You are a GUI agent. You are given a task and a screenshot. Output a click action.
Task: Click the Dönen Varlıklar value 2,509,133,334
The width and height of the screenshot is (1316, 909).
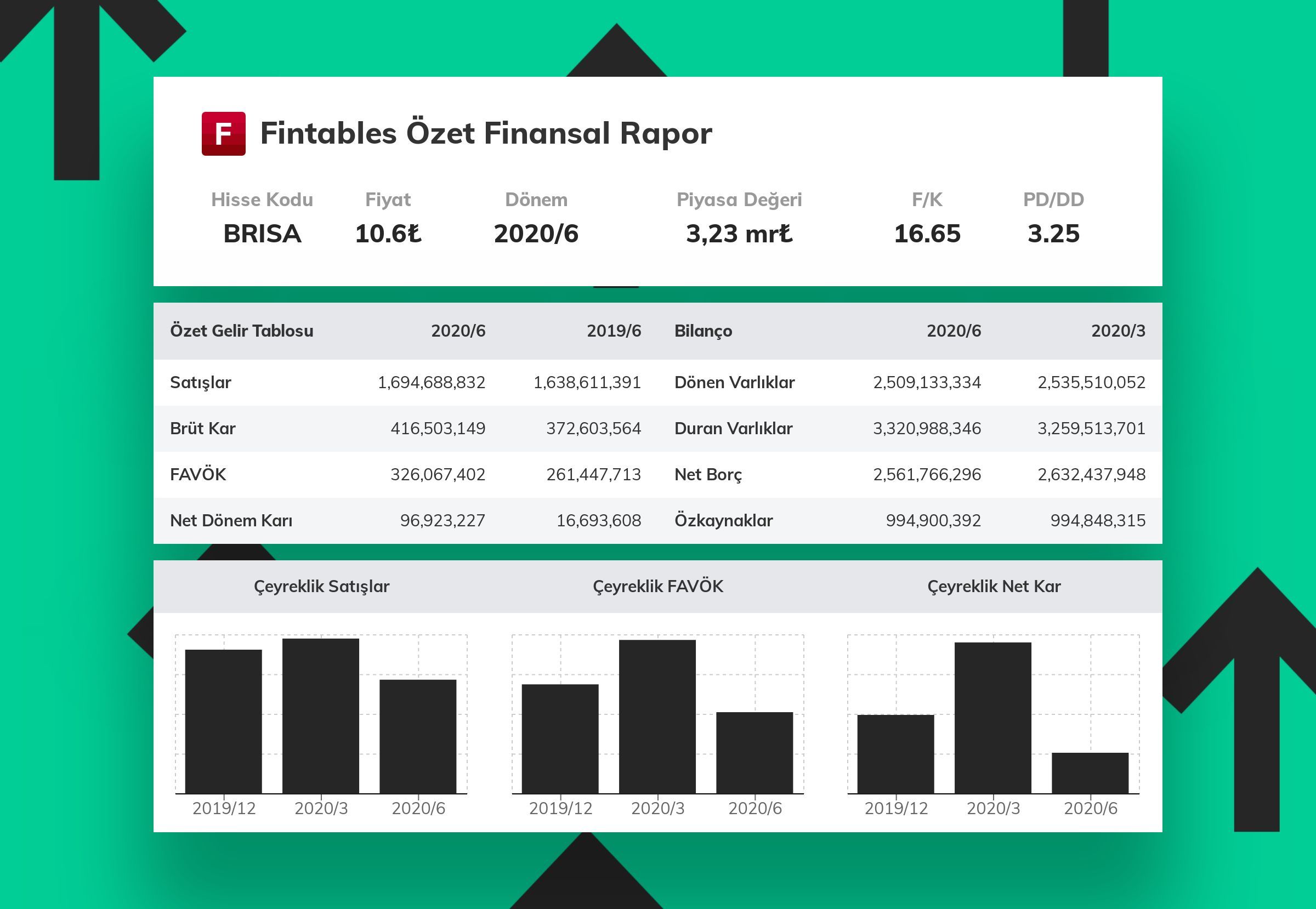click(x=927, y=383)
